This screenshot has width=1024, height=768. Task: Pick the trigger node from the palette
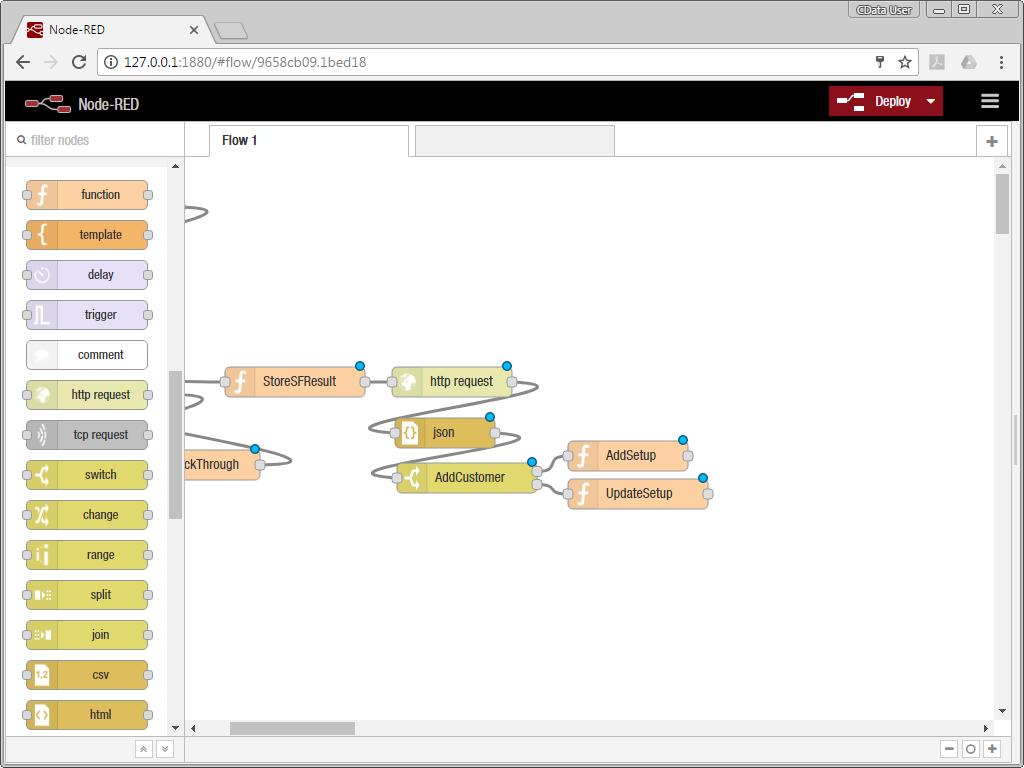click(x=87, y=315)
